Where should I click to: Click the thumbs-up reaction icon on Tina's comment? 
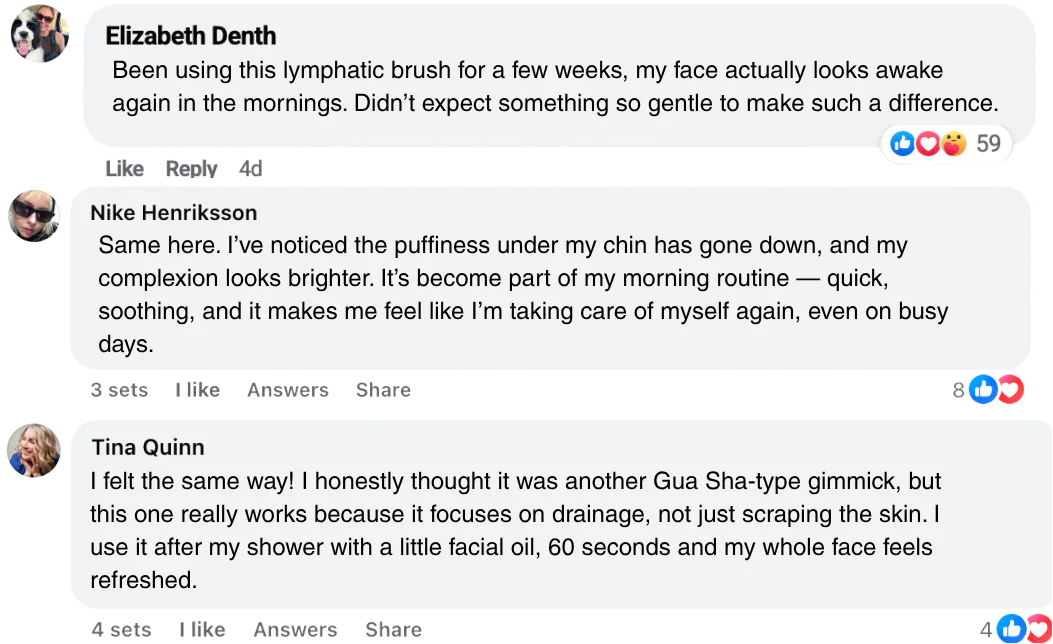tap(1012, 629)
